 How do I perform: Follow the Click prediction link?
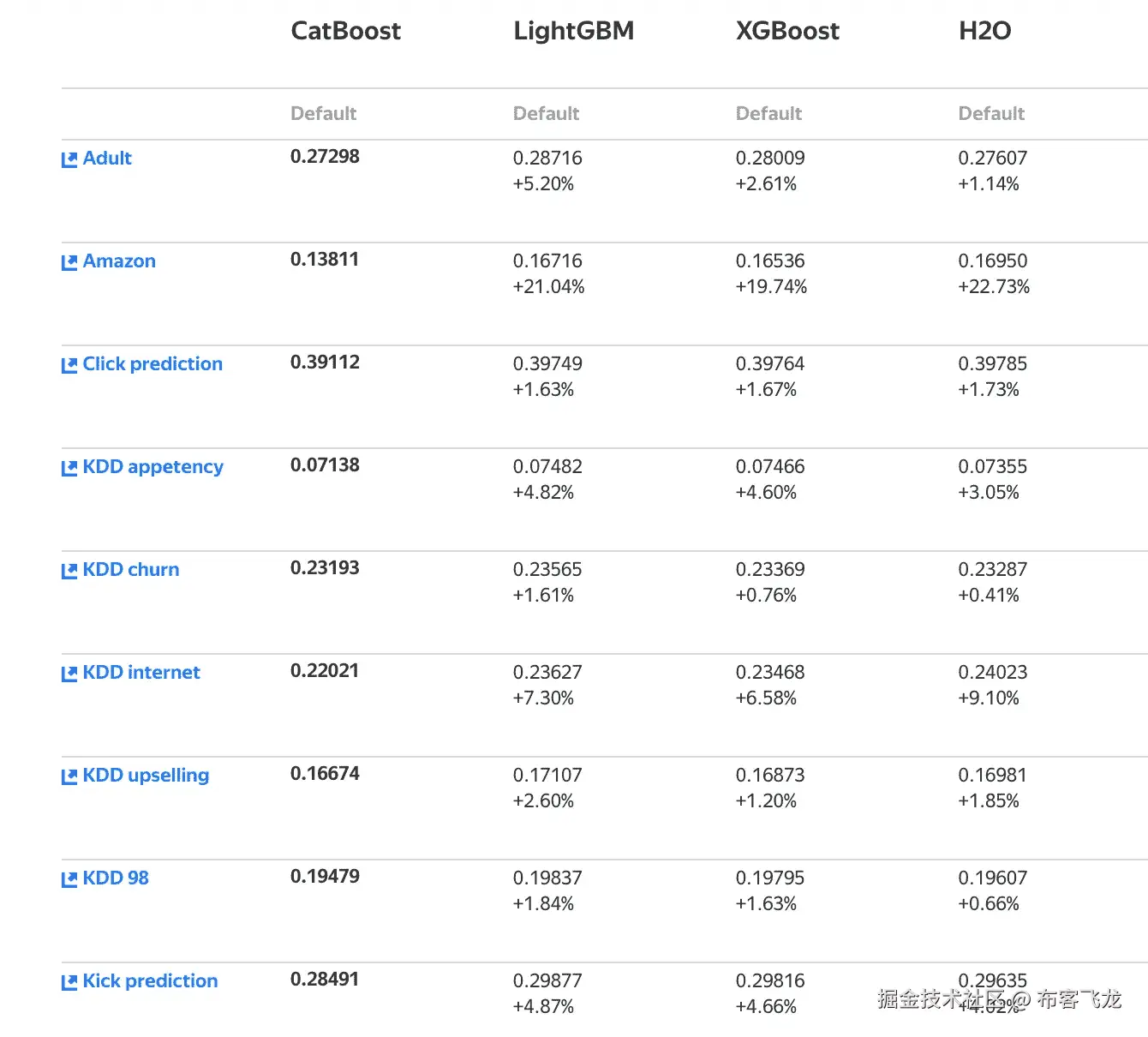click(152, 364)
